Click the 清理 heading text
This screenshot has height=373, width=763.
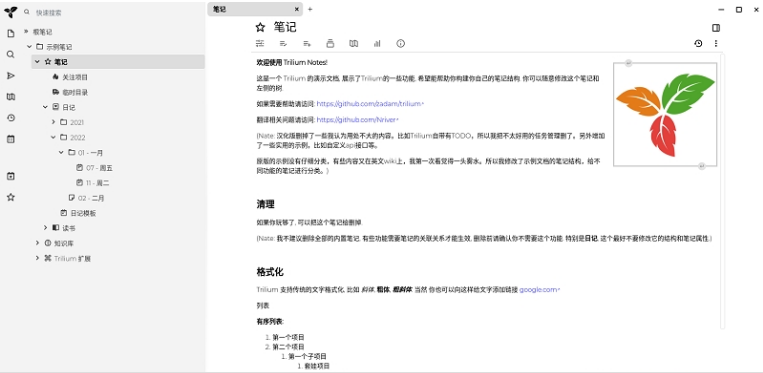pos(266,204)
